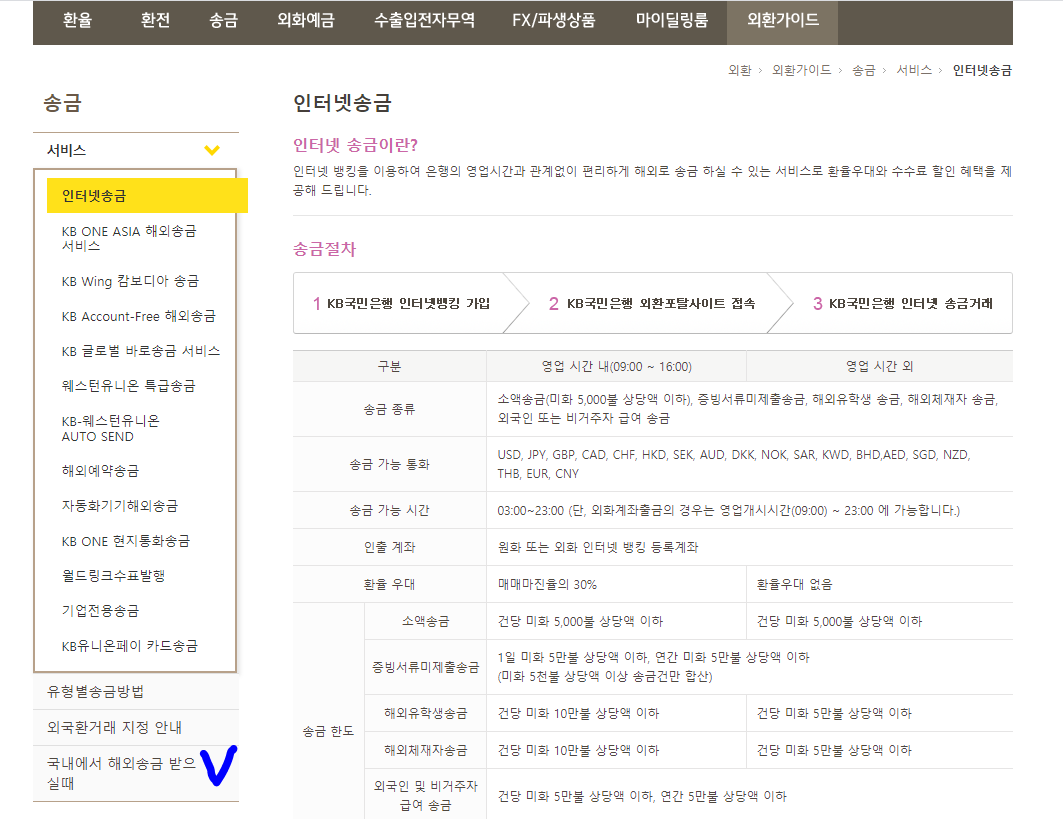
Task: Open the FX/파생상품 menu
Action: (x=554, y=21)
